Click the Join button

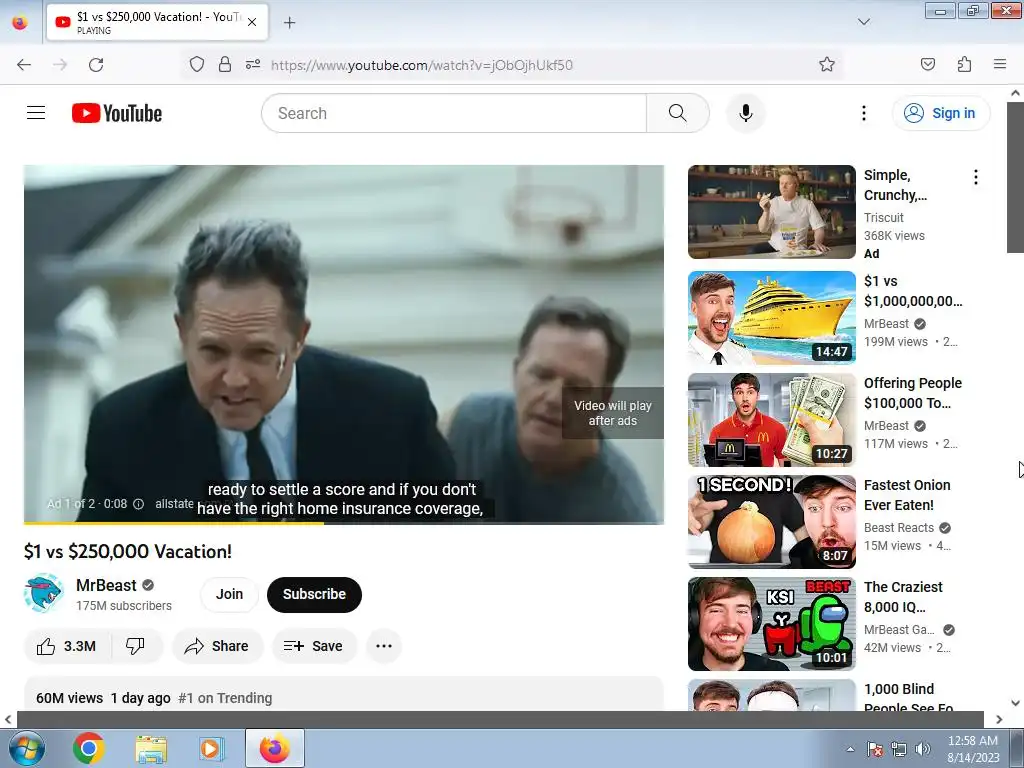pos(229,594)
